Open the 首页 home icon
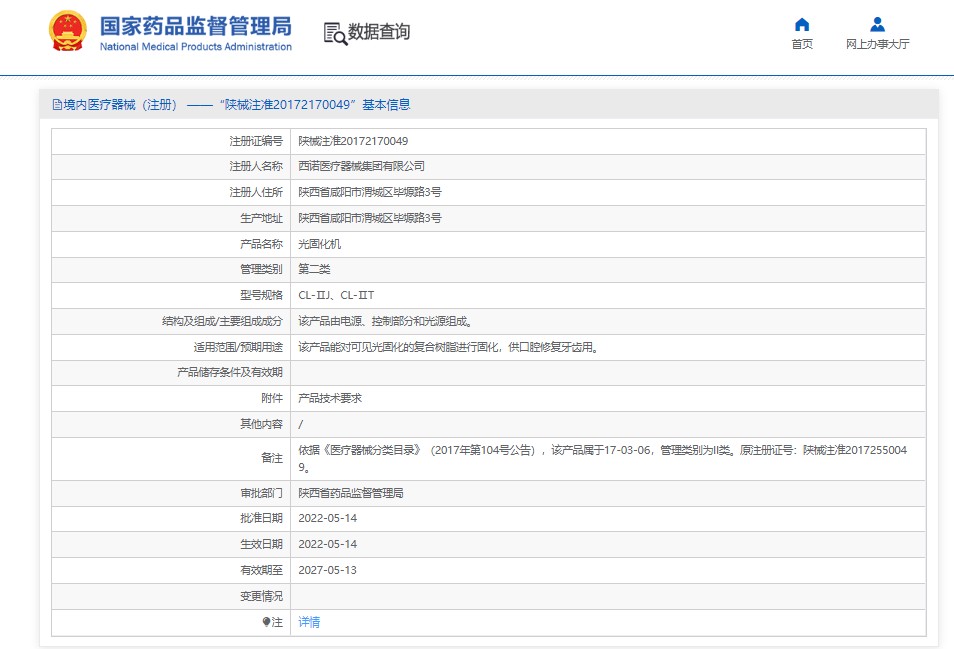This screenshot has height=649, width=954. tap(802, 24)
